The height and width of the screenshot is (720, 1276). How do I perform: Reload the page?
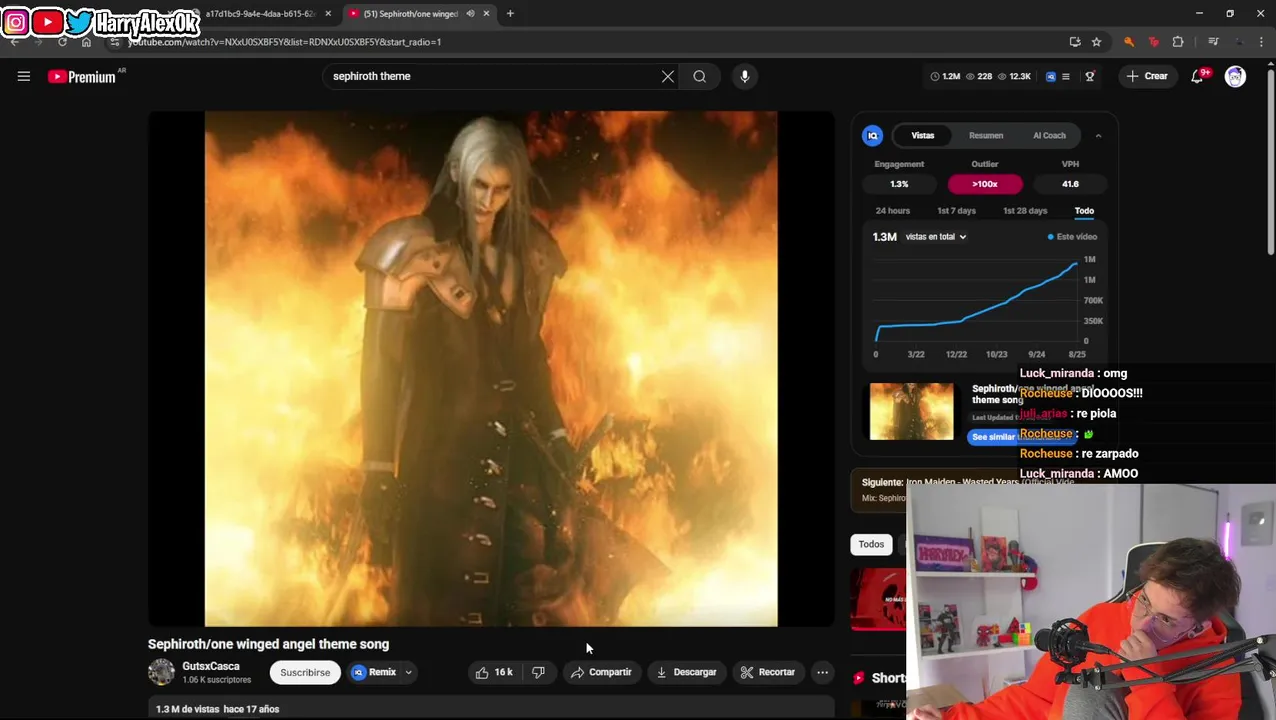point(62,42)
